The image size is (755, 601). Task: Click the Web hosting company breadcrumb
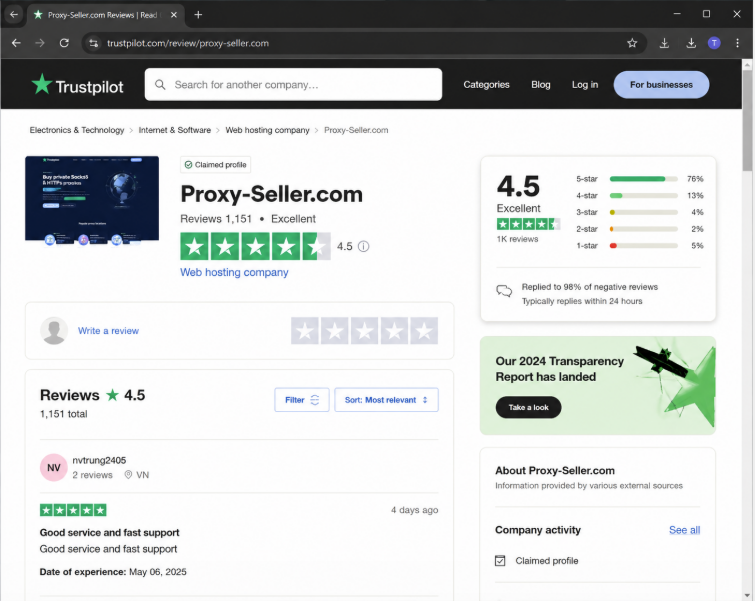coord(267,130)
